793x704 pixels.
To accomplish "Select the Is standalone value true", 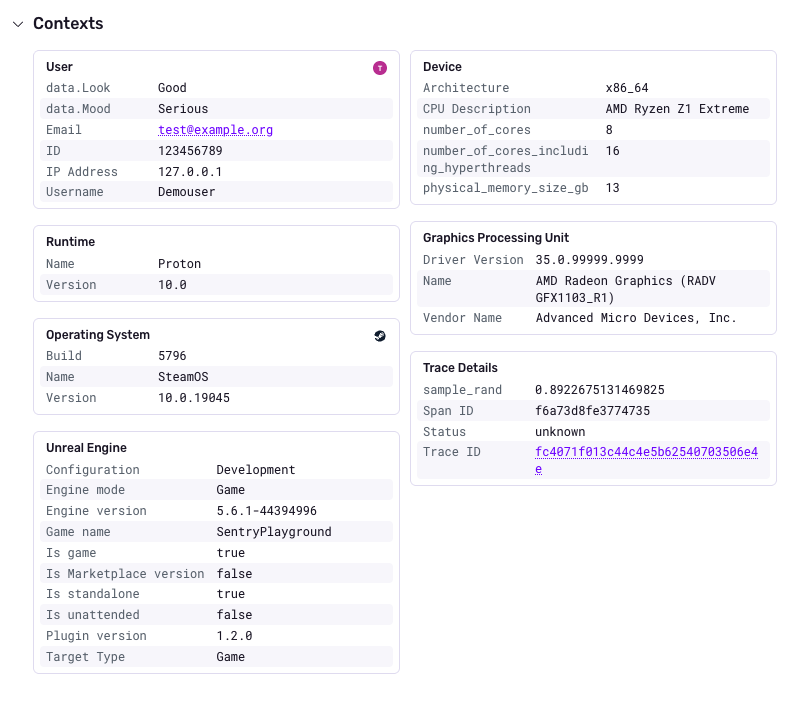I will click(x=231, y=594).
